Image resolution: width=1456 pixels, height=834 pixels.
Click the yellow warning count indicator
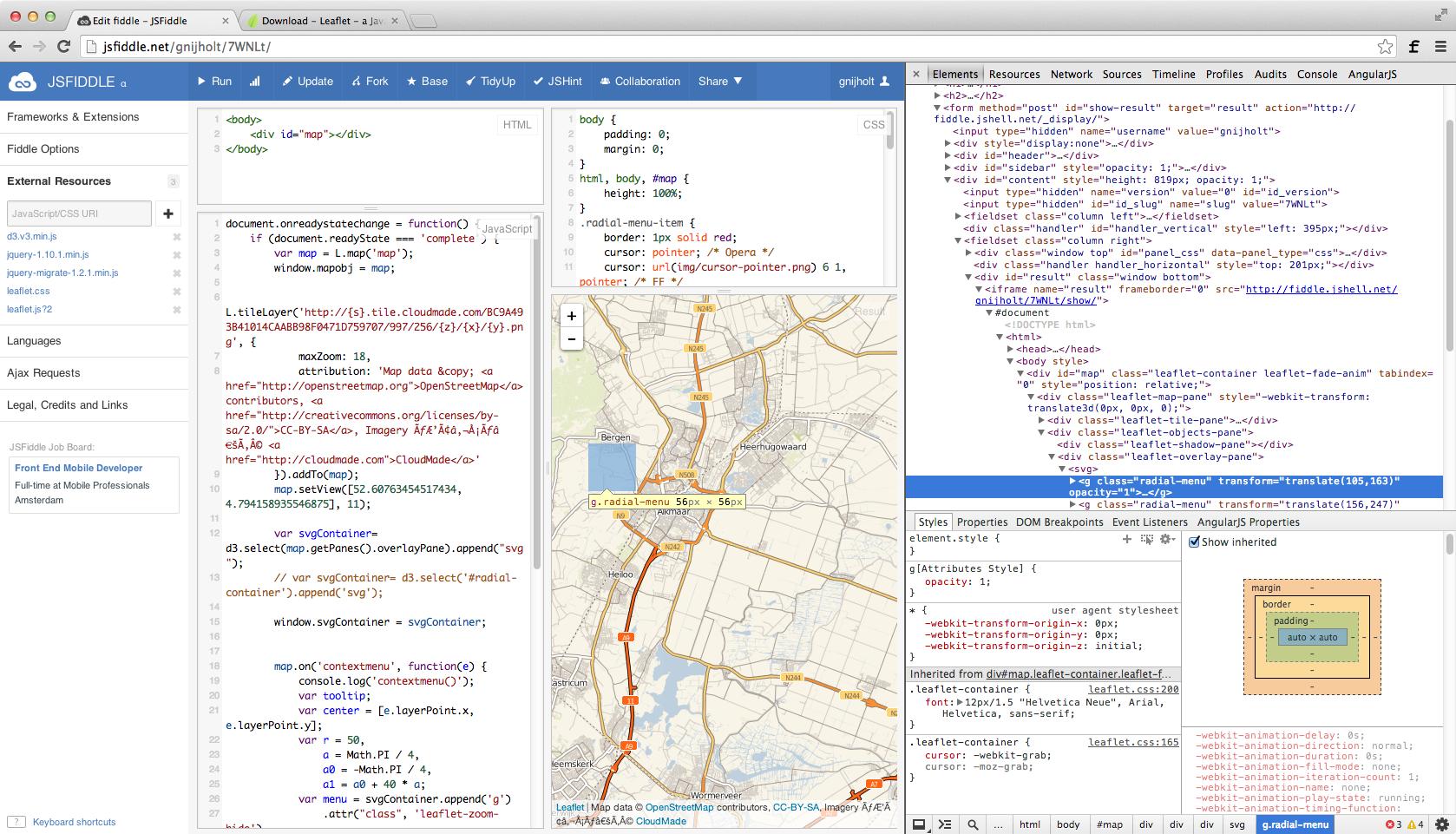point(1415,824)
